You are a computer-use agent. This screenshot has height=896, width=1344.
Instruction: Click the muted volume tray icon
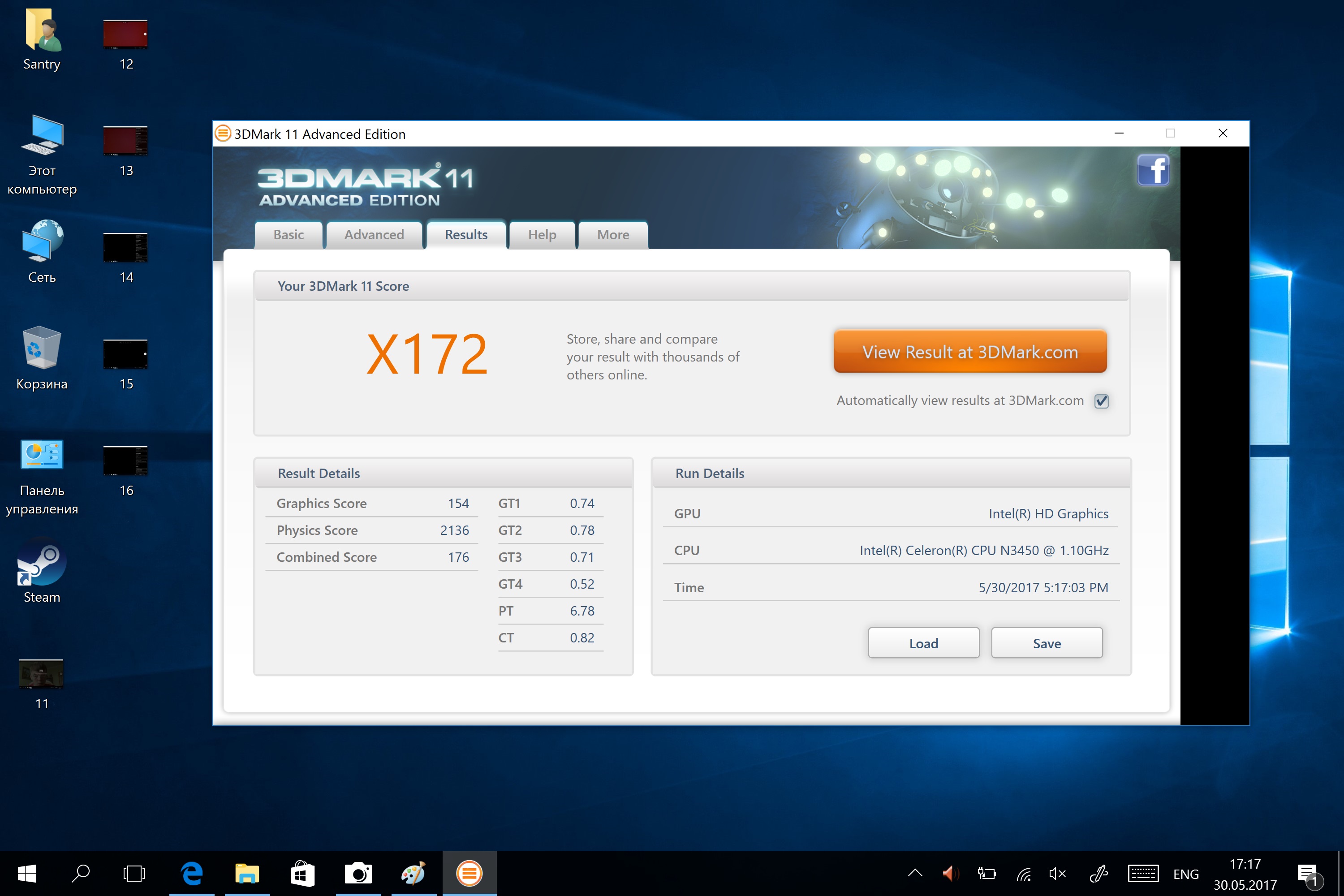1058,873
